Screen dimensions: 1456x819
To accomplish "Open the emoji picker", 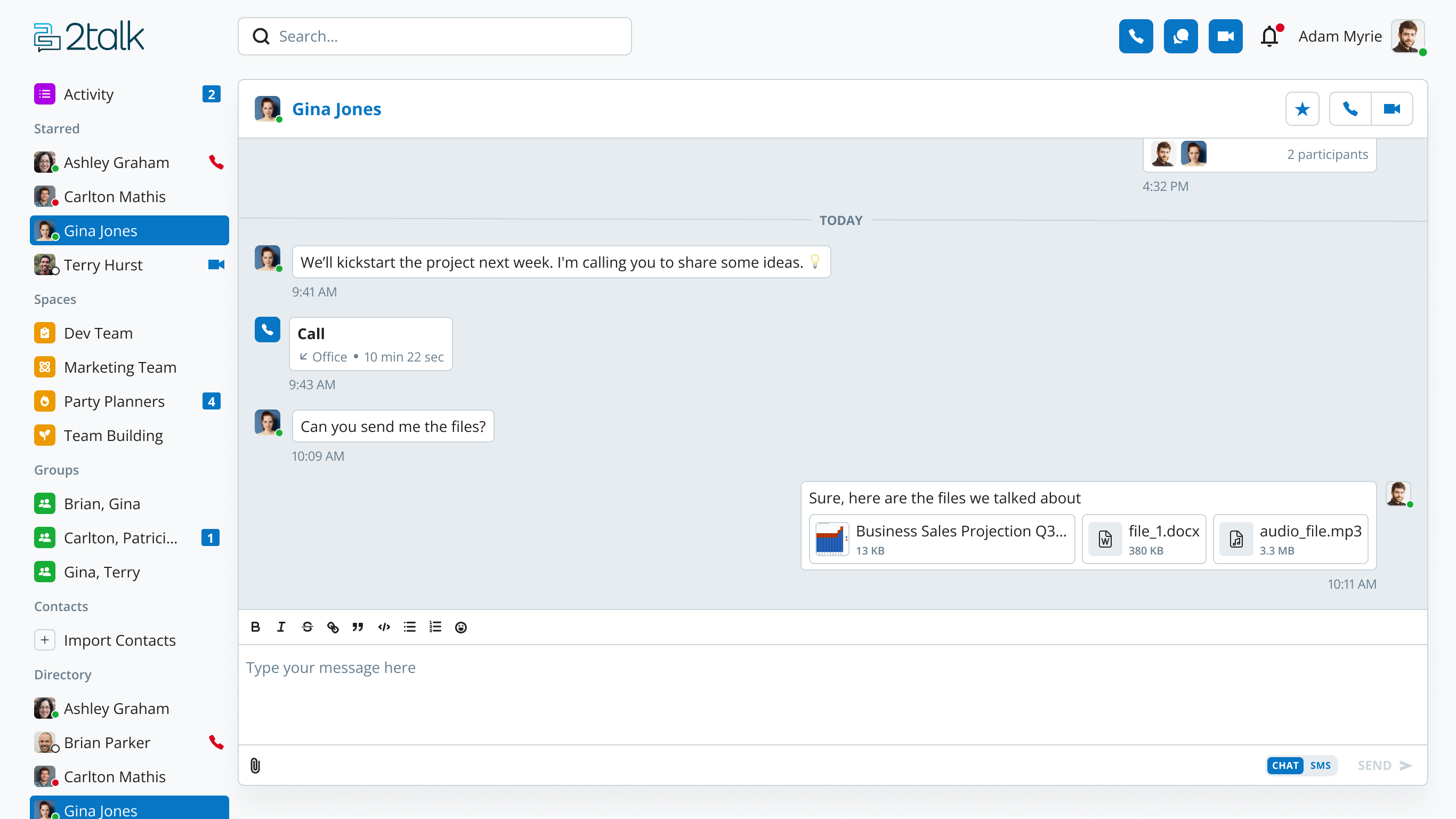I will tap(460, 627).
